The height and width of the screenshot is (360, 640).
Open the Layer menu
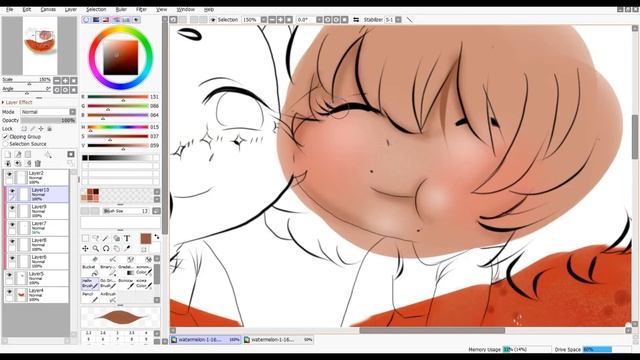(71, 9)
